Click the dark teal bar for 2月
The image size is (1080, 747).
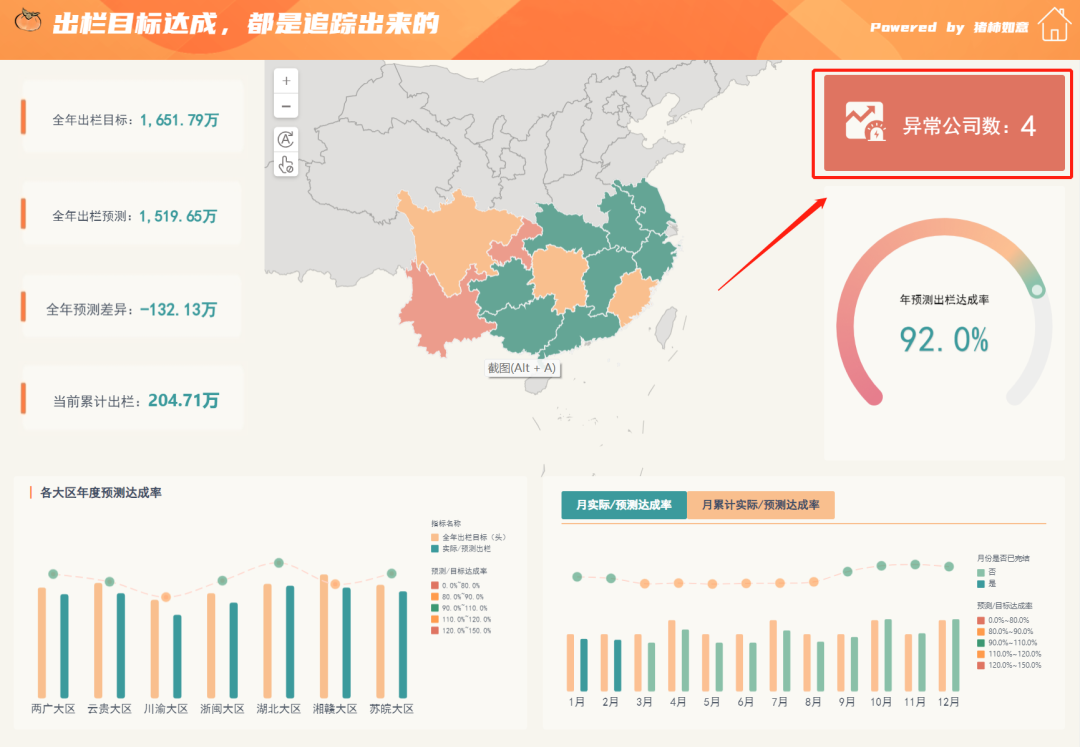coord(617,666)
